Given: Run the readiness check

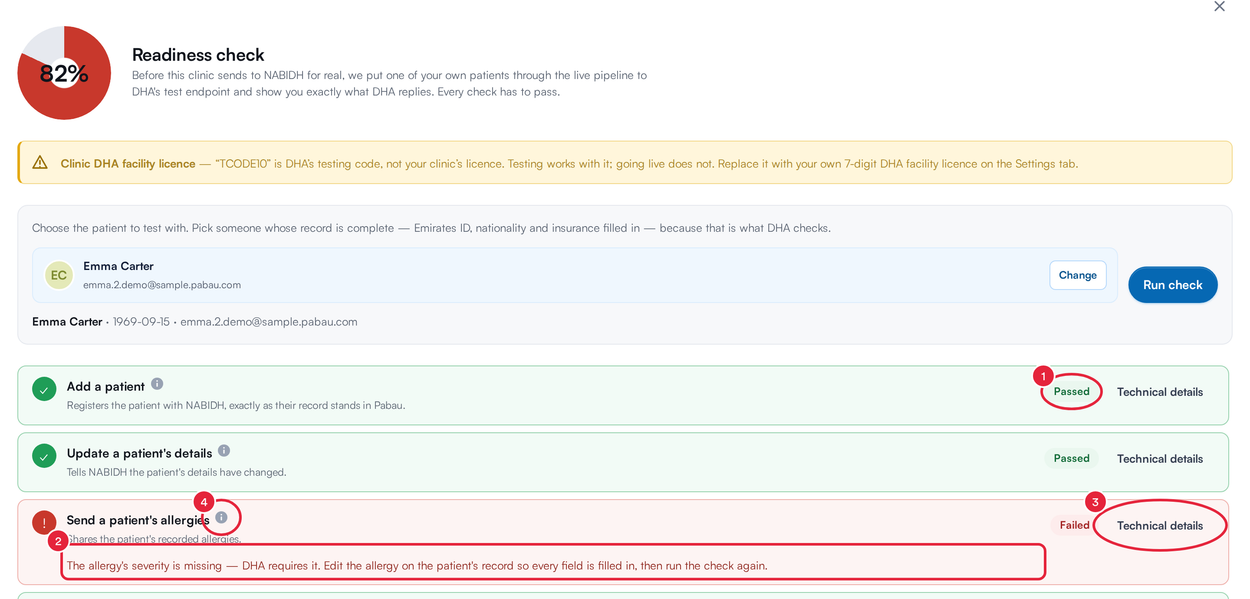Looking at the screenshot, I should [x=1173, y=285].
